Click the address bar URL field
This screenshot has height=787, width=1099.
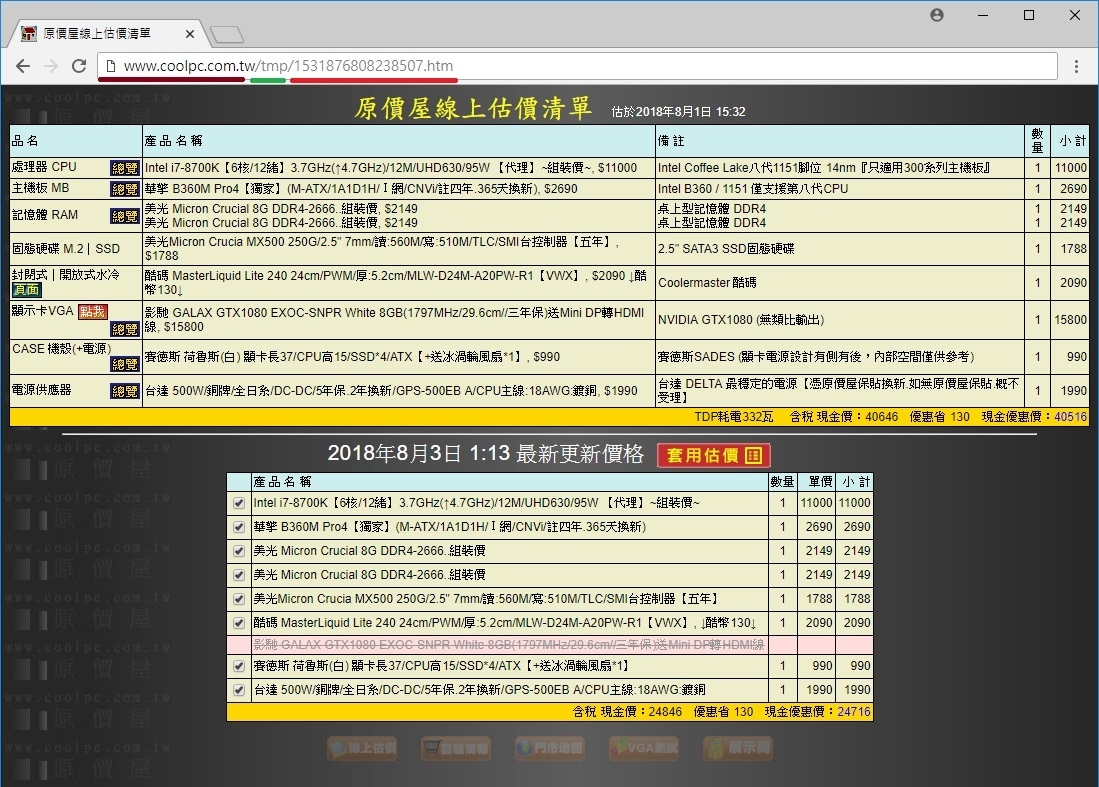[x=579, y=66]
